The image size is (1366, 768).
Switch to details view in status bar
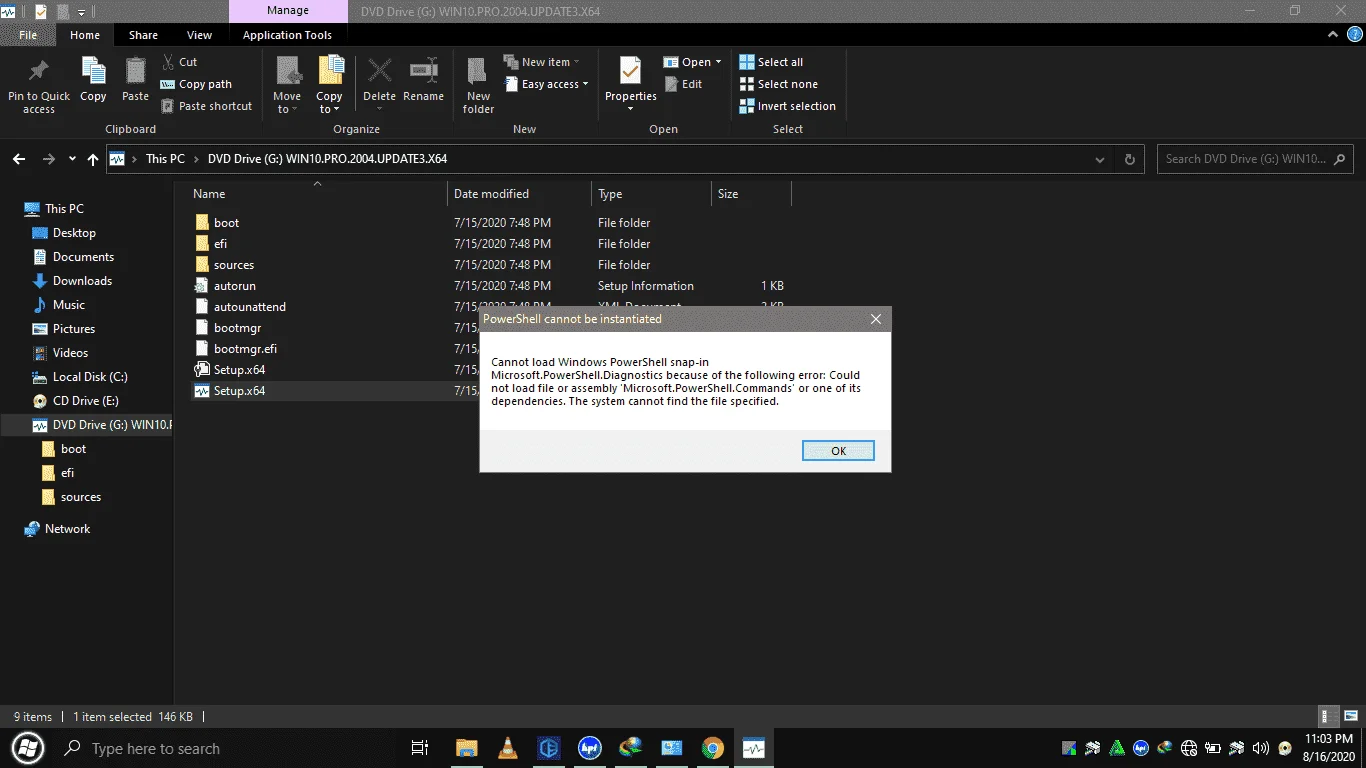coord(1329,716)
